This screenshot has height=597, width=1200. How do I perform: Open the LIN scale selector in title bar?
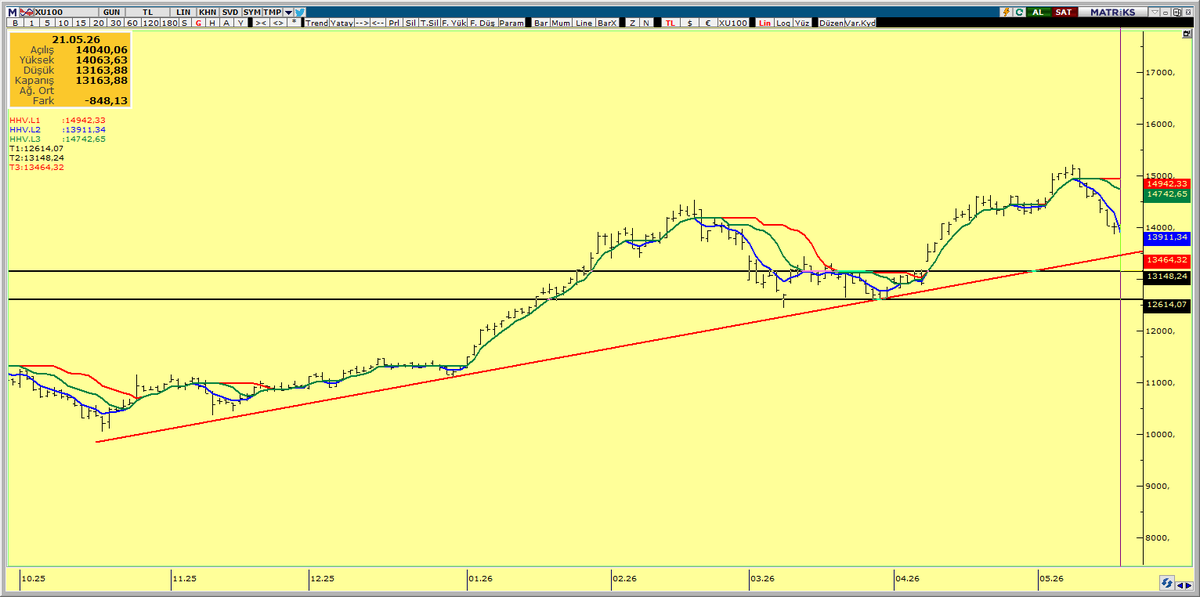[183, 12]
